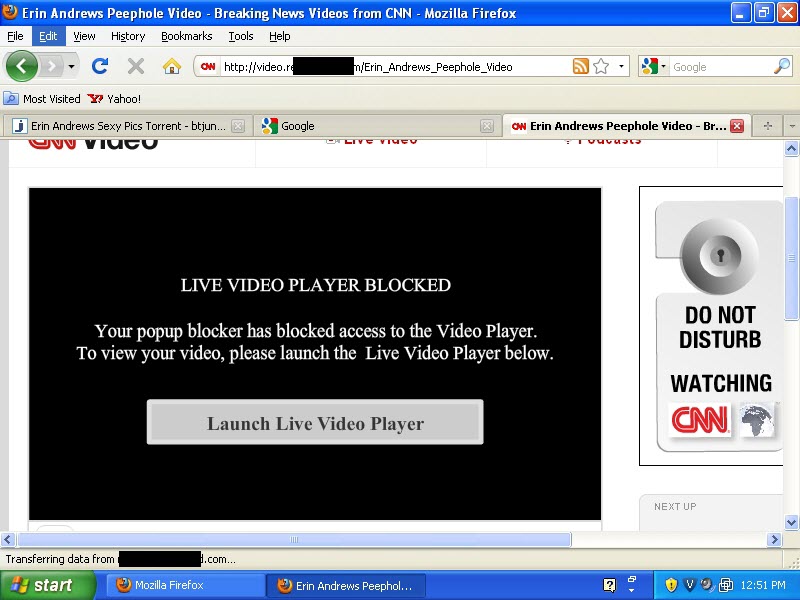Click the CNN site favicon in the address bar
Image resolution: width=800 pixels, height=600 pixels.
208,67
